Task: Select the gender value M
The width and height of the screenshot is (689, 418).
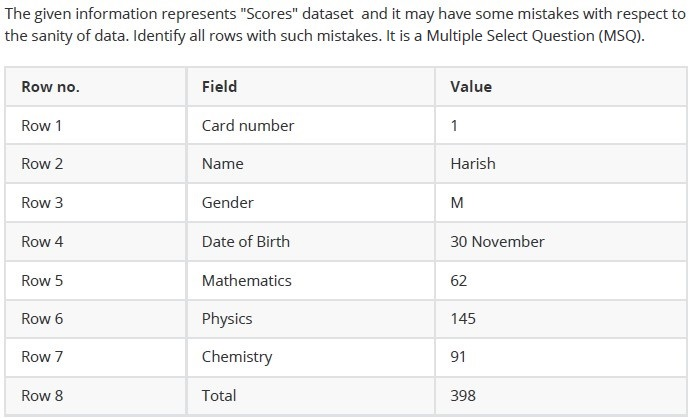Action: point(457,203)
